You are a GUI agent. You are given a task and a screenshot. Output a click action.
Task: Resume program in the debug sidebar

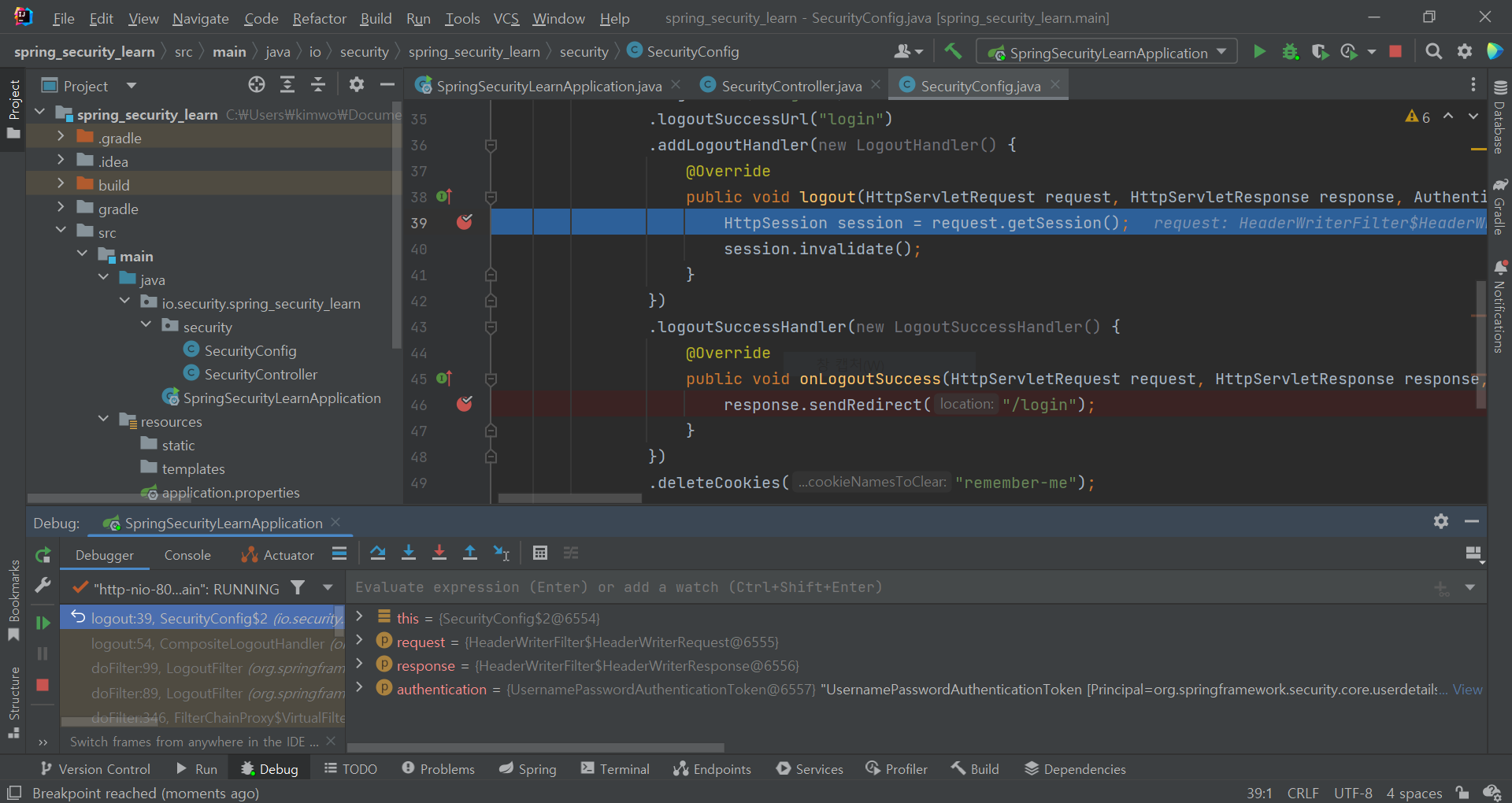(43, 623)
